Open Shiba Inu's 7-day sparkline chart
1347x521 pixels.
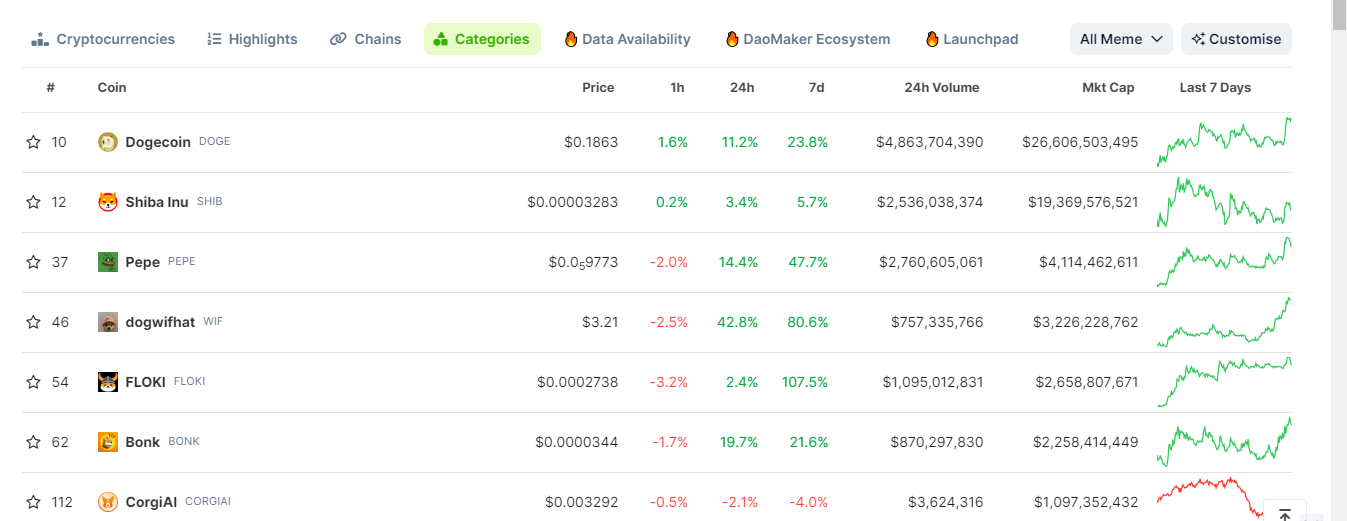click(1224, 202)
